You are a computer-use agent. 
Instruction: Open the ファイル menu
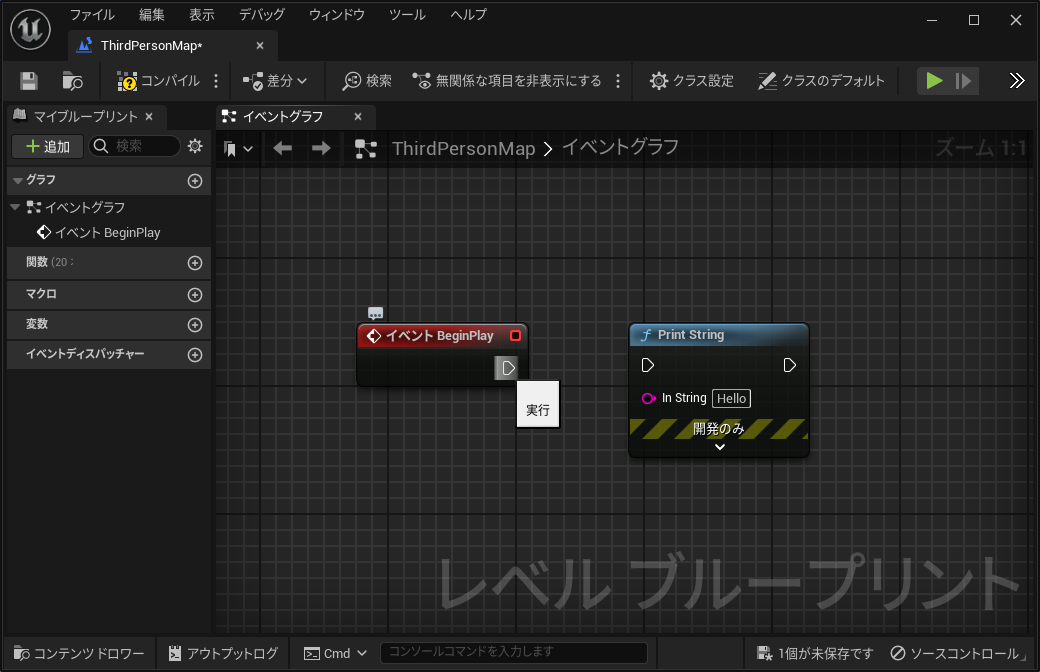pos(92,15)
